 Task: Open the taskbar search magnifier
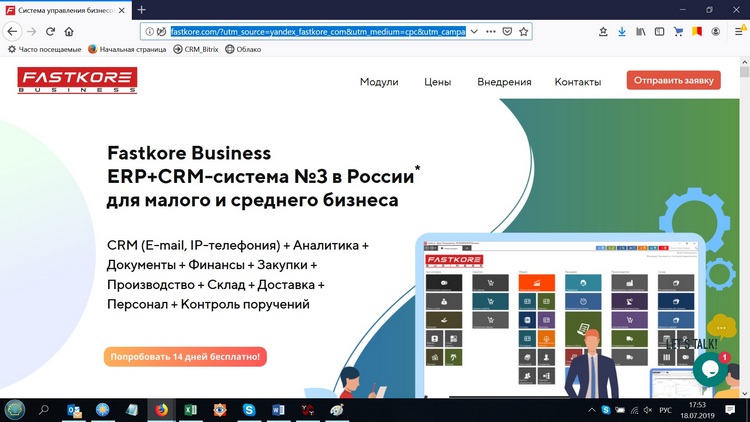point(44,410)
